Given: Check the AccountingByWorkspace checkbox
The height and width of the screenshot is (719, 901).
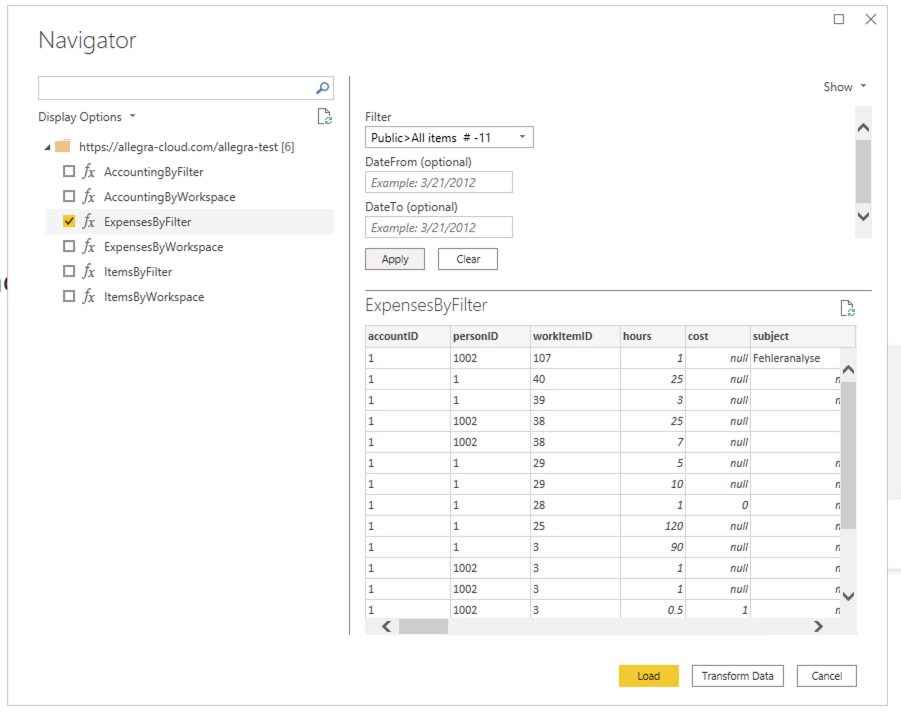Looking at the screenshot, I should pyautogui.click(x=69, y=196).
